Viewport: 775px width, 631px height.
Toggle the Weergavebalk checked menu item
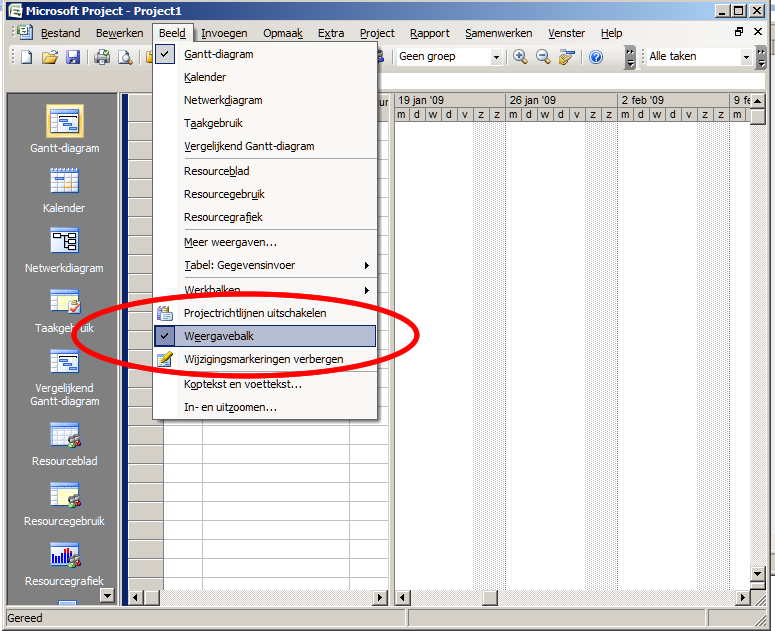pos(265,336)
